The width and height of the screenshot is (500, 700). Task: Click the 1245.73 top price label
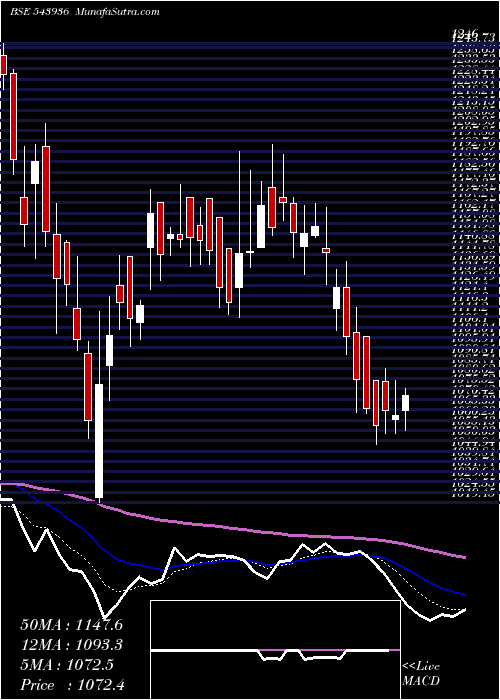pyautogui.click(x=472, y=38)
